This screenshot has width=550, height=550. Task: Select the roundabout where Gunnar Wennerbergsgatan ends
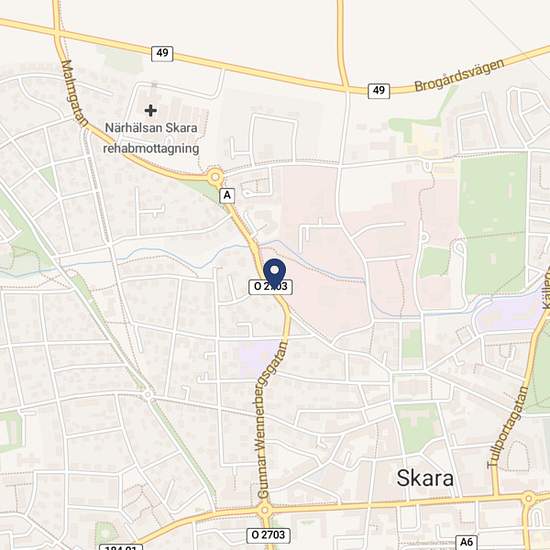tap(265, 509)
